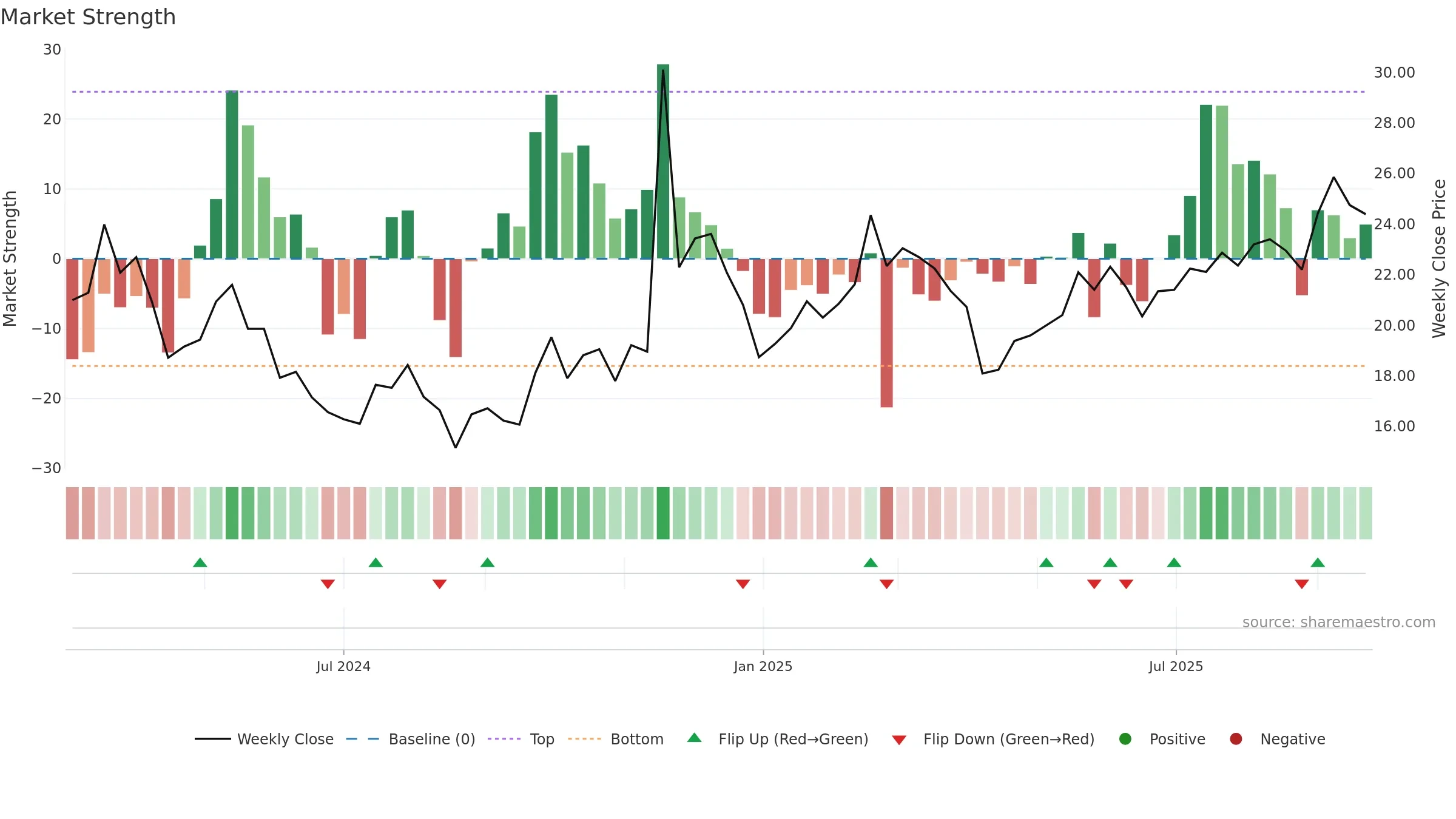Click the red Negative dot in legend
1456x819 pixels.
coord(1236,739)
